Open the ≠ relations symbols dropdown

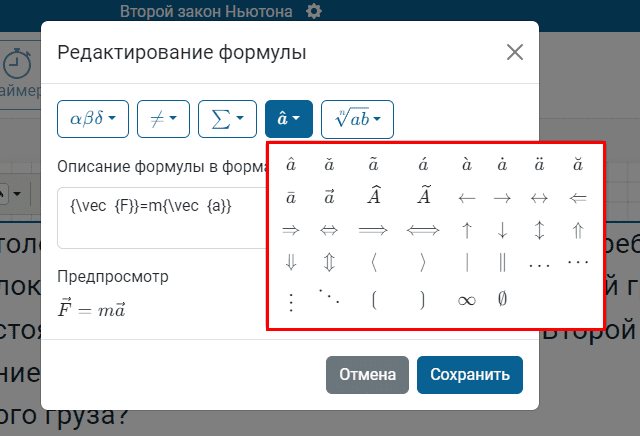[163, 119]
